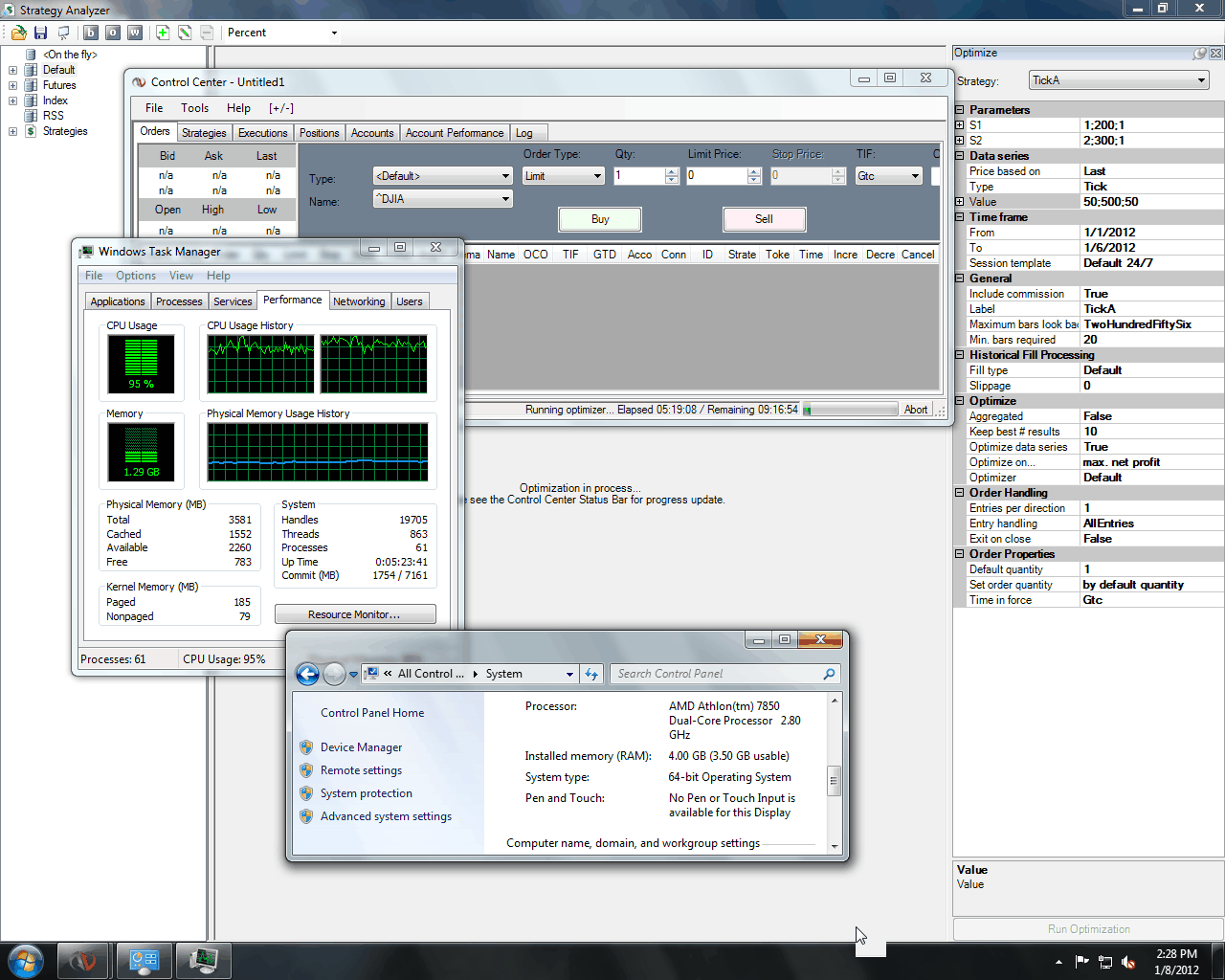Click the 'w' walk forward toolbar button
Image resolution: width=1225 pixels, height=980 pixels.
(x=135, y=33)
